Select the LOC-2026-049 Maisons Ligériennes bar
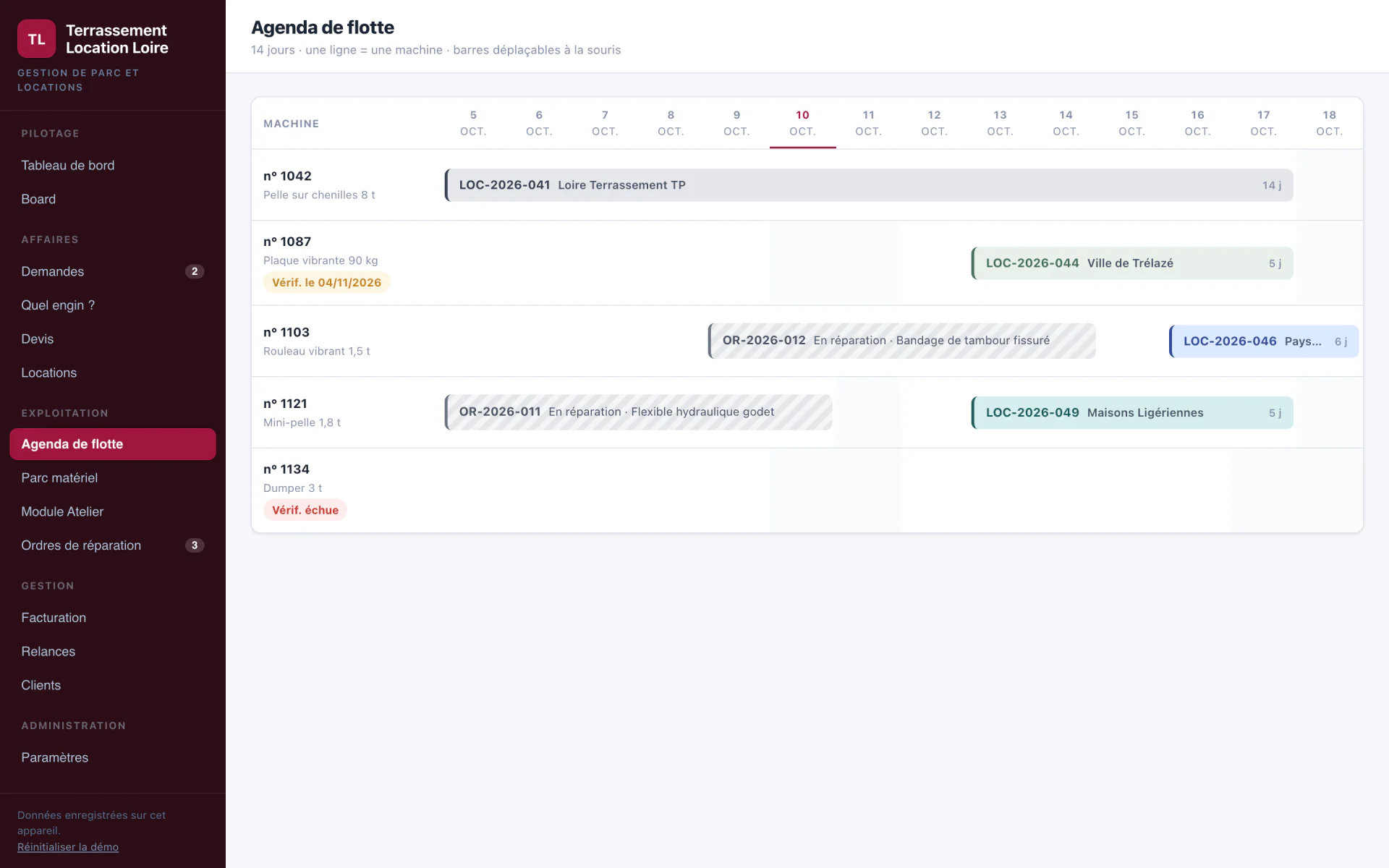 1132,413
